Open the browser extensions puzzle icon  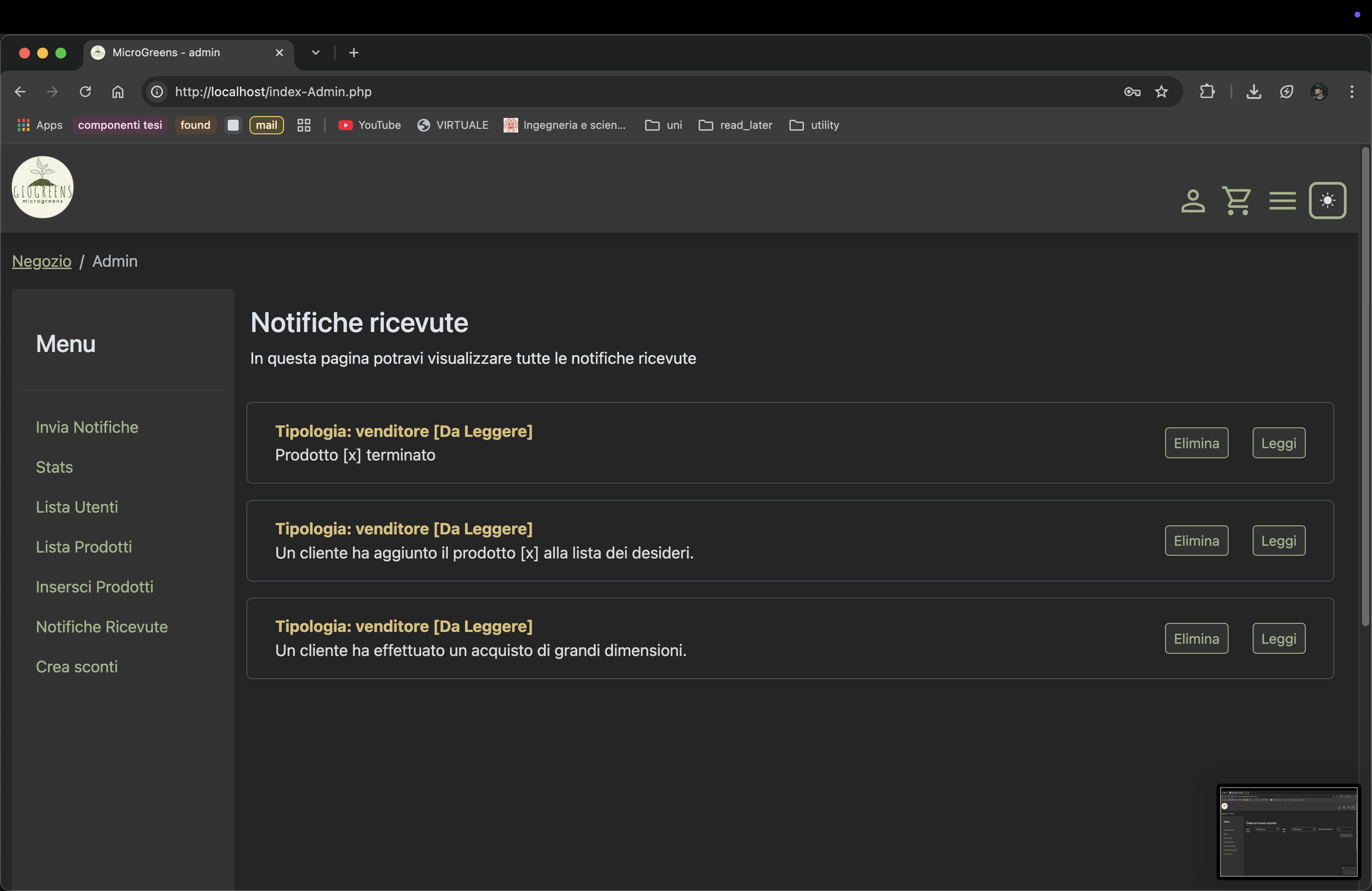tap(1207, 92)
